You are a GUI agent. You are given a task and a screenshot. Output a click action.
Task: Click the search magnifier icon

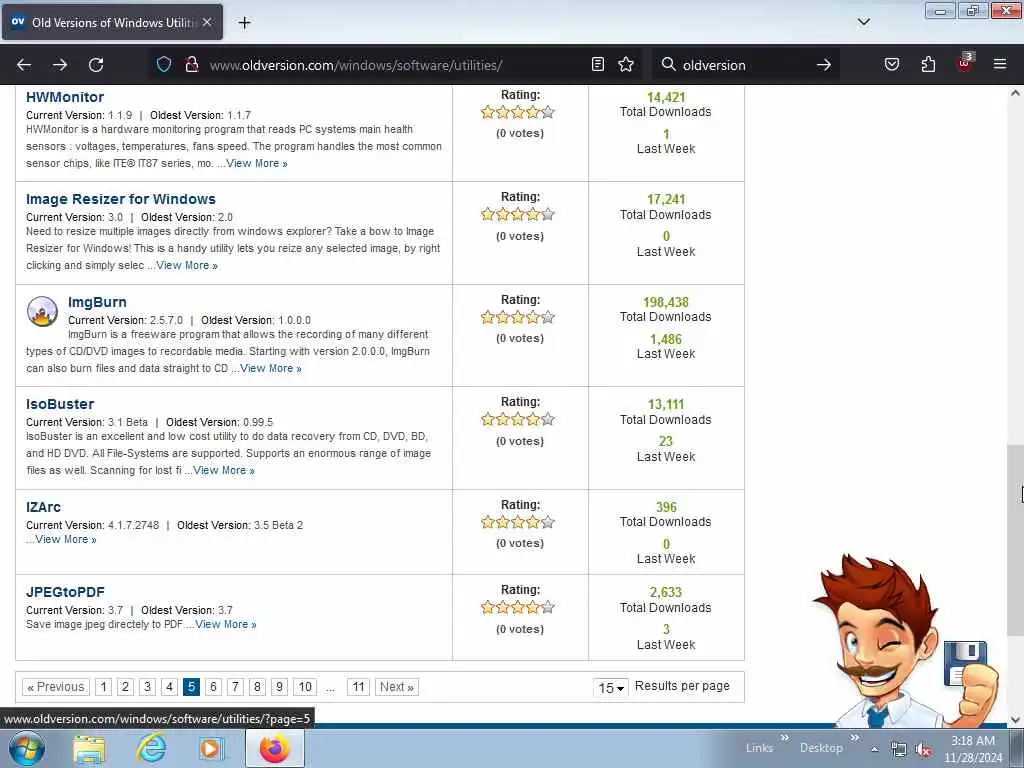tap(668, 64)
